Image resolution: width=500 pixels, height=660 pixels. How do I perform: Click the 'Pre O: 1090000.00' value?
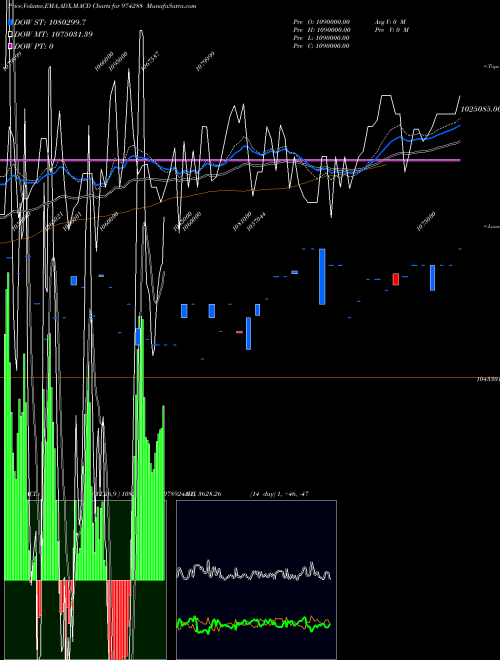322,22
